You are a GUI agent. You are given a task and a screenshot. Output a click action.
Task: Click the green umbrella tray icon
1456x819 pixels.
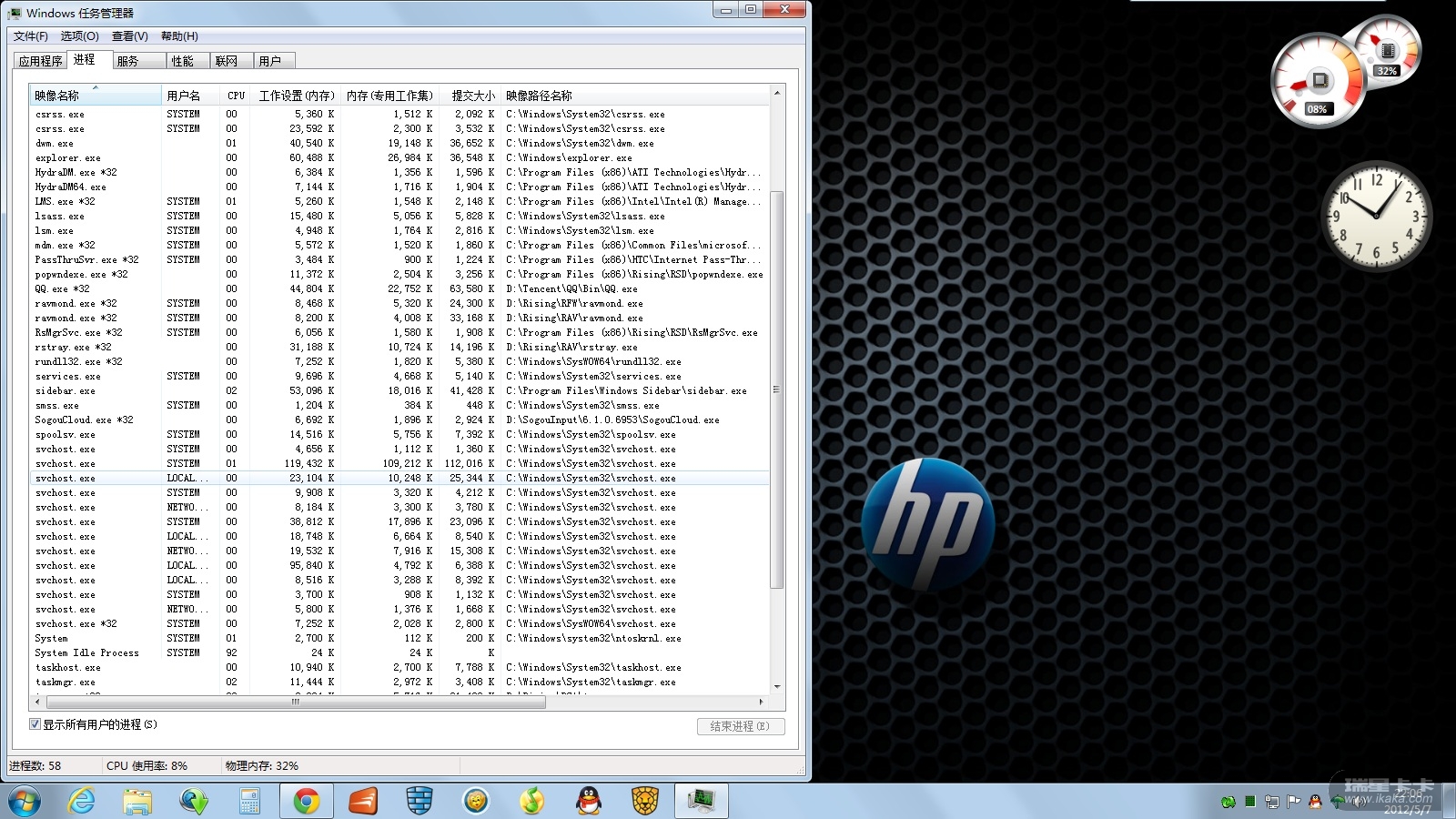(1337, 802)
